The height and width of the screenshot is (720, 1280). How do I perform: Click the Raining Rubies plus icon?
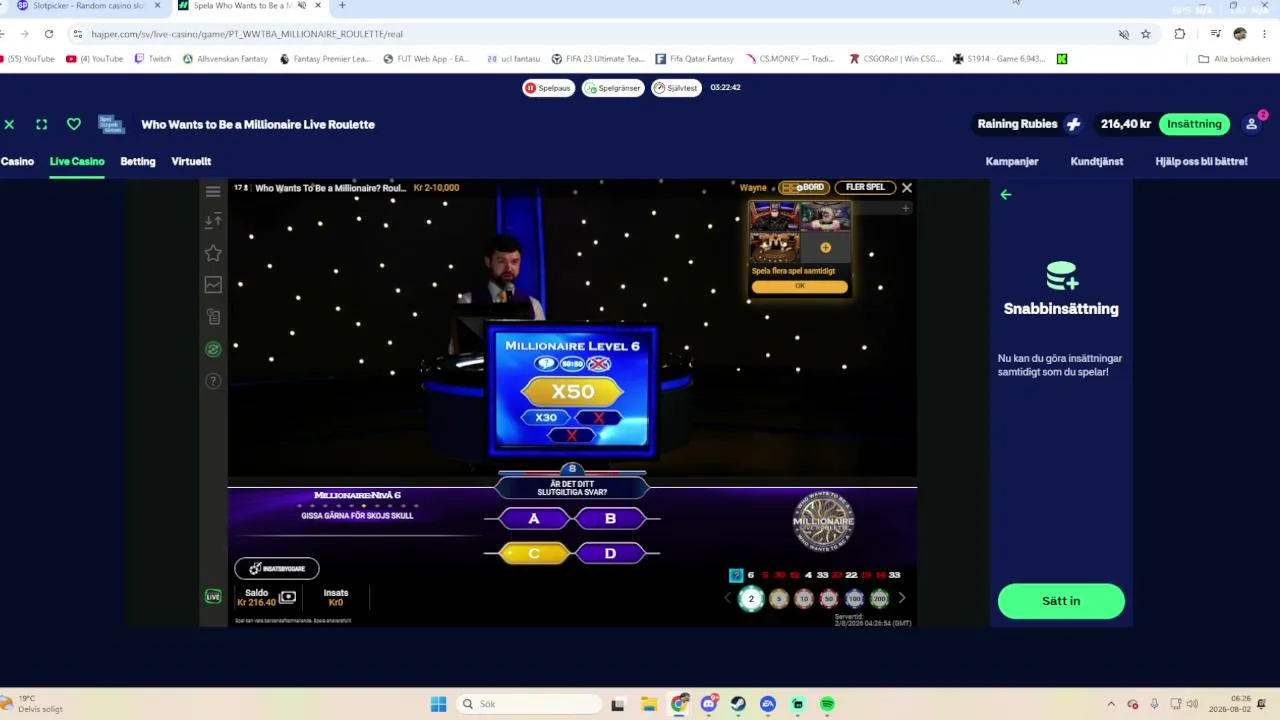pos(1073,124)
